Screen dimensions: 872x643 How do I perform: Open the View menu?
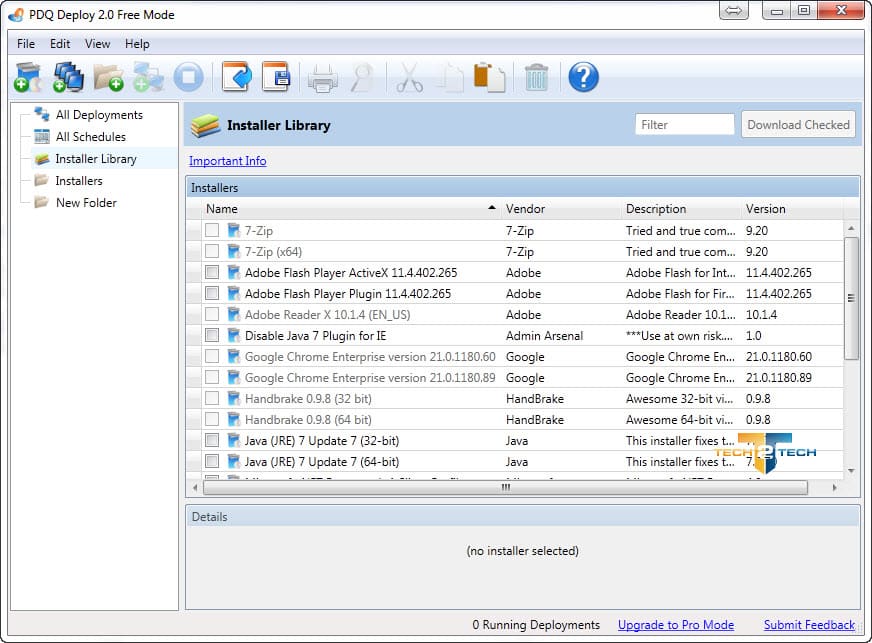98,44
